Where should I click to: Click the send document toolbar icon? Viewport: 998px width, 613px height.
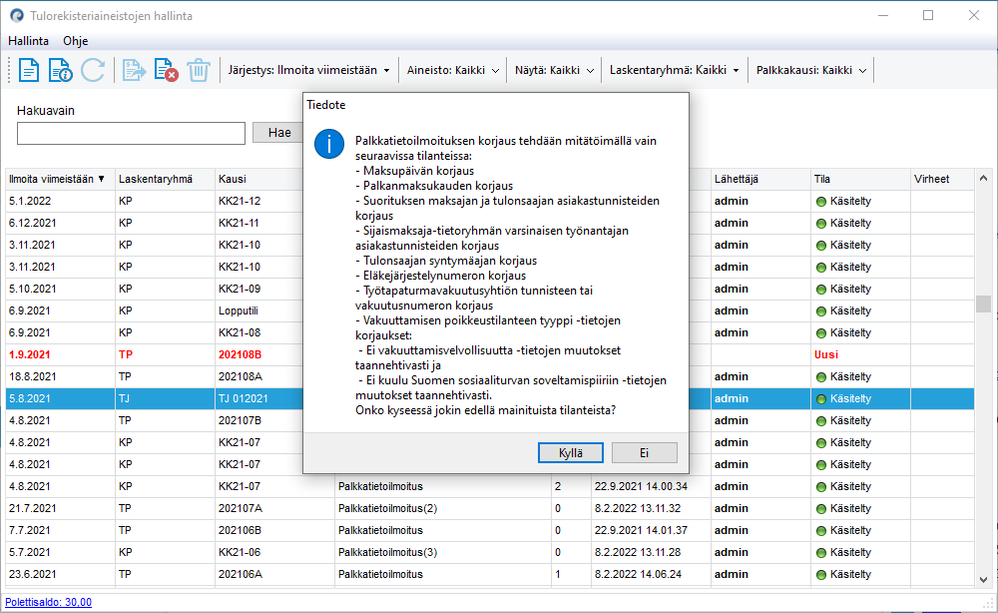[134, 70]
